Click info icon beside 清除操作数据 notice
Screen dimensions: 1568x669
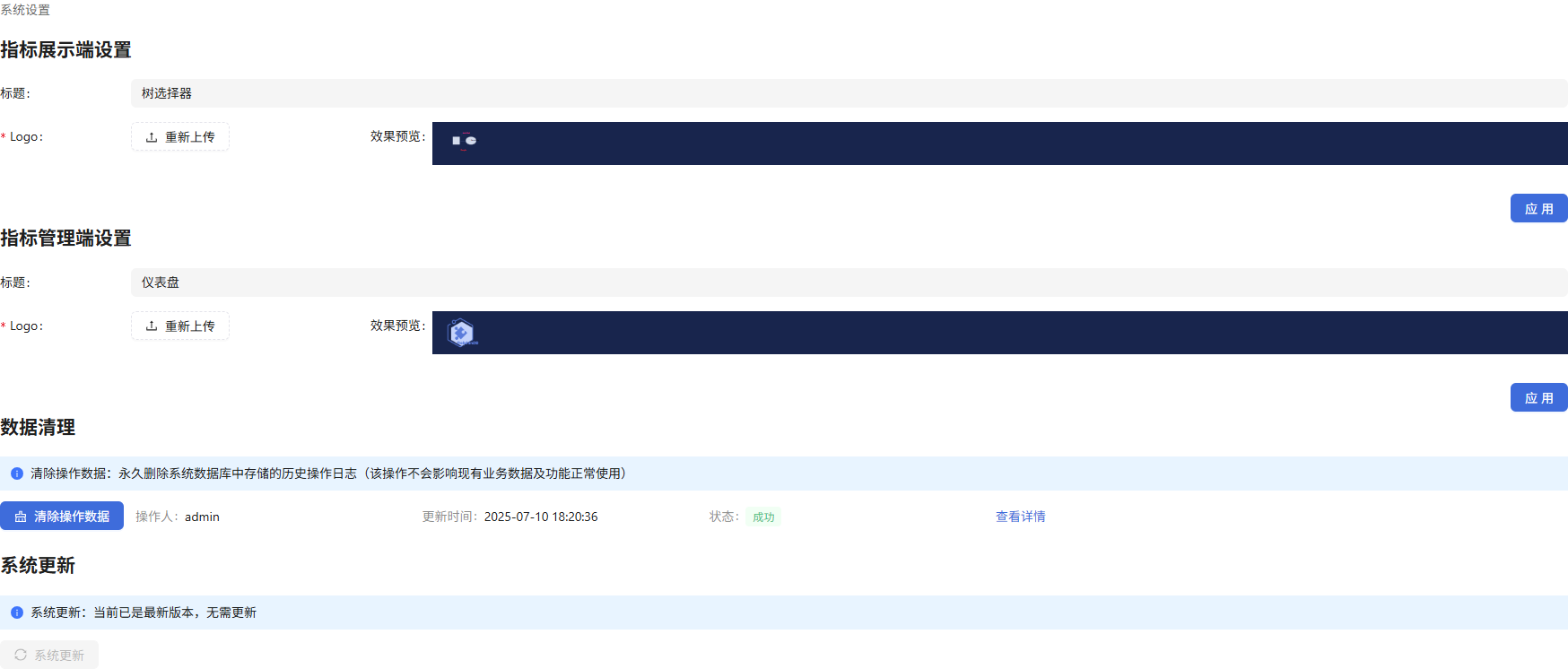(17, 474)
